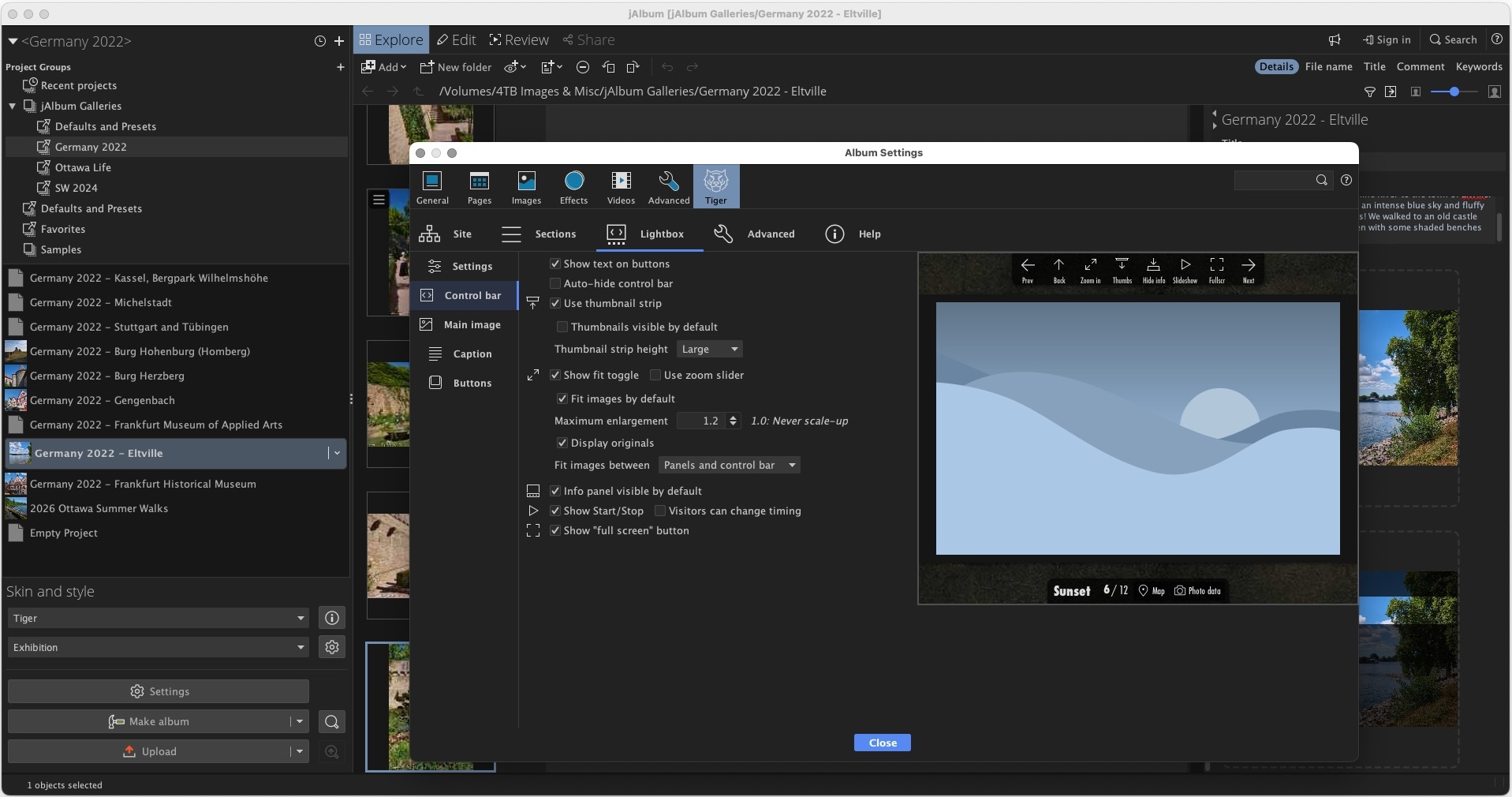1512x797 pixels.
Task: Click the Zoom in icon in preview
Action: 1091,270
